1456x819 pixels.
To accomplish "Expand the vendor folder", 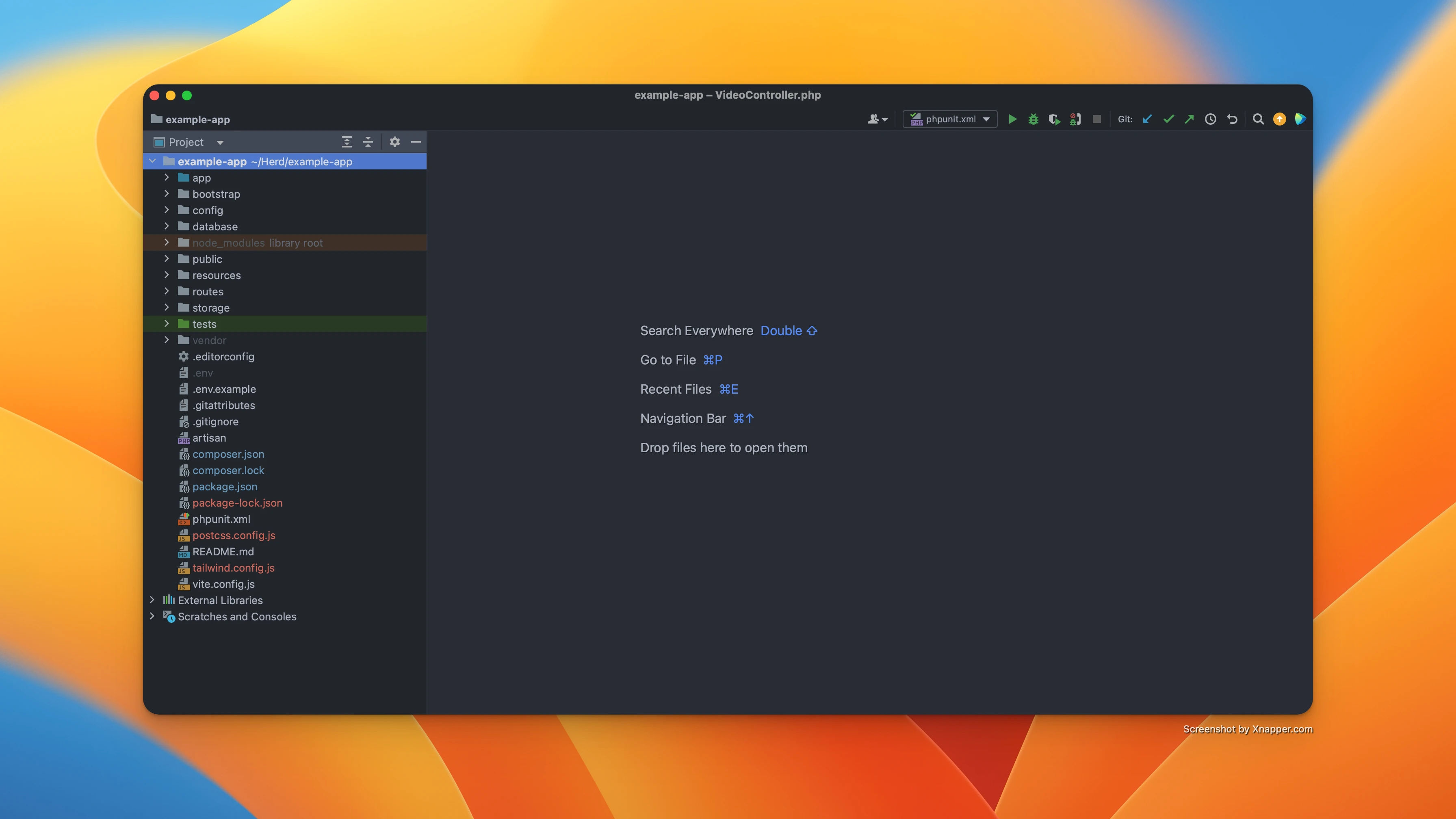I will tap(166, 340).
